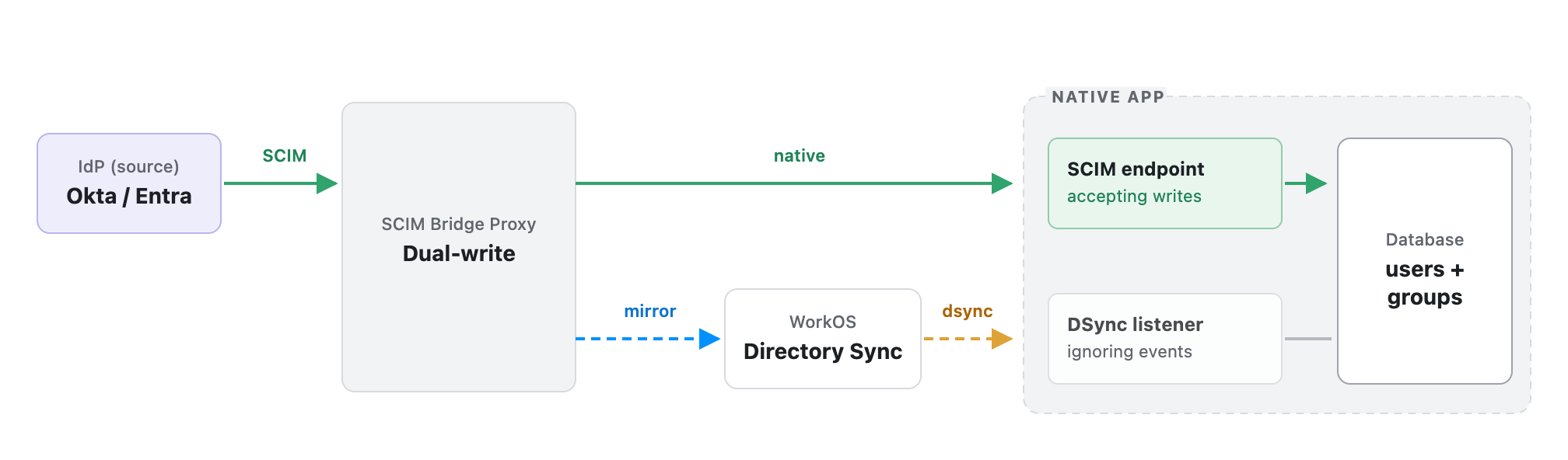Select the DSync listener ignoring events box
The width and height of the screenshot is (1568, 460).
pyautogui.click(x=1164, y=339)
